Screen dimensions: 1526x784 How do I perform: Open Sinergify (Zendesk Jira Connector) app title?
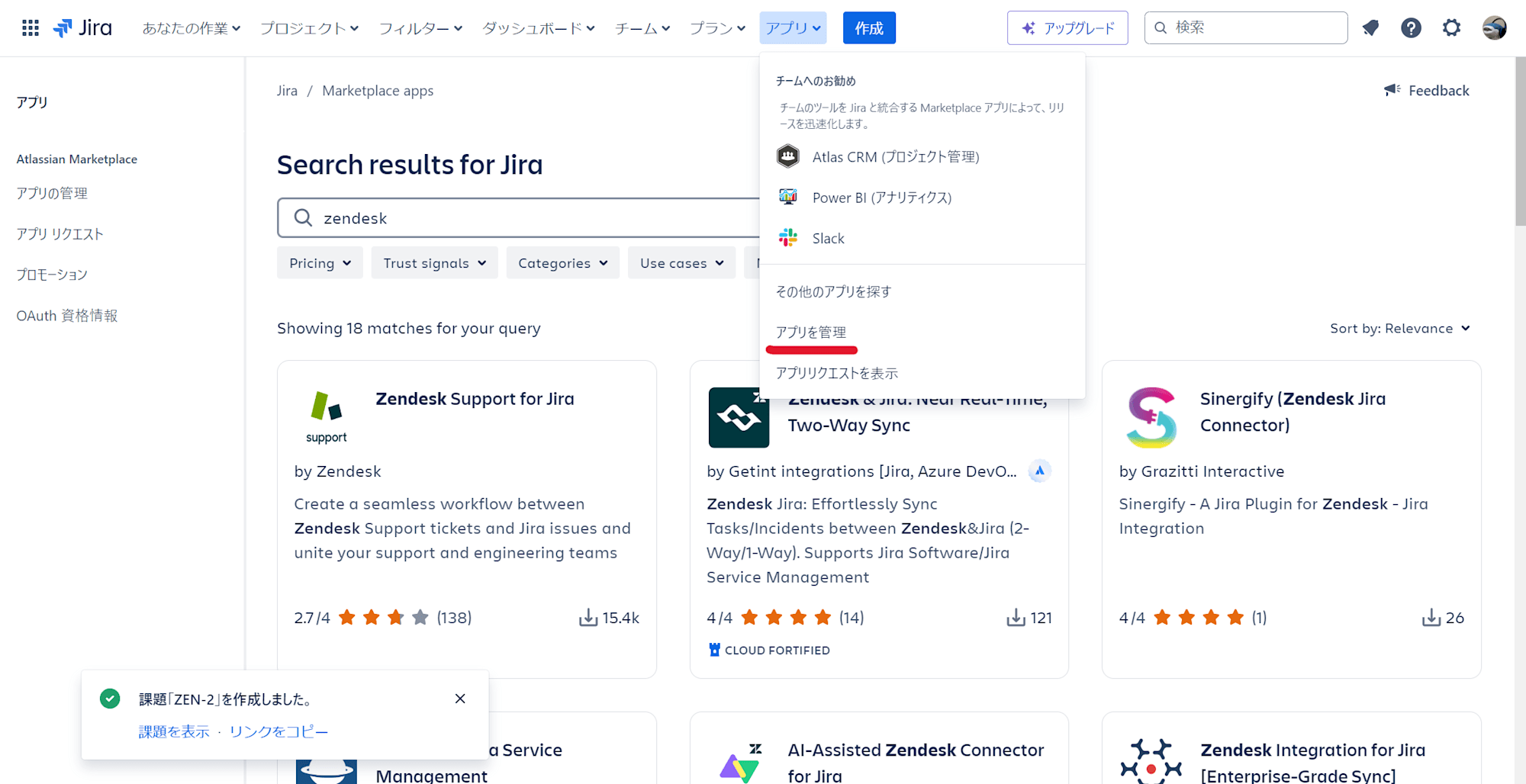(1293, 412)
